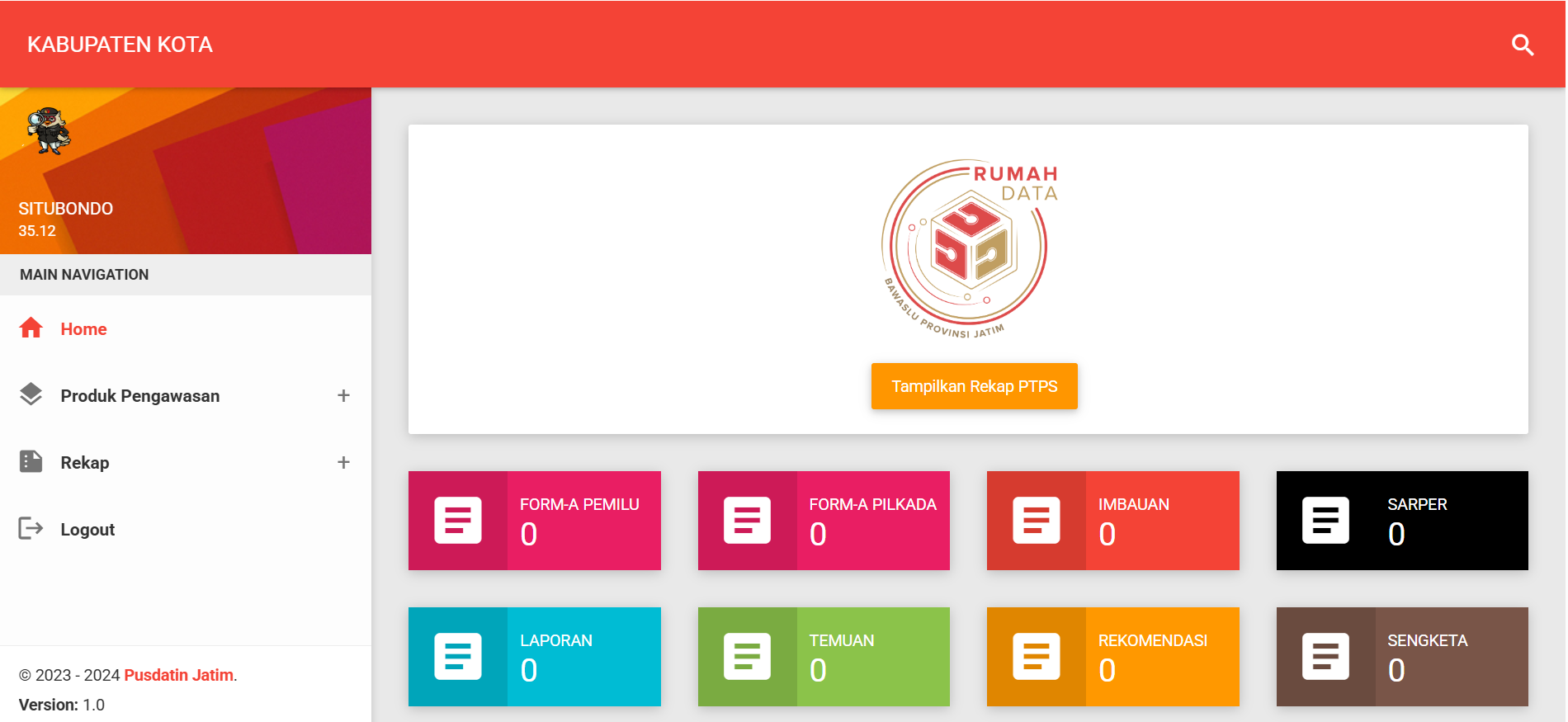Click the KABUPATEN KOTA header title

pyautogui.click(x=120, y=45)
